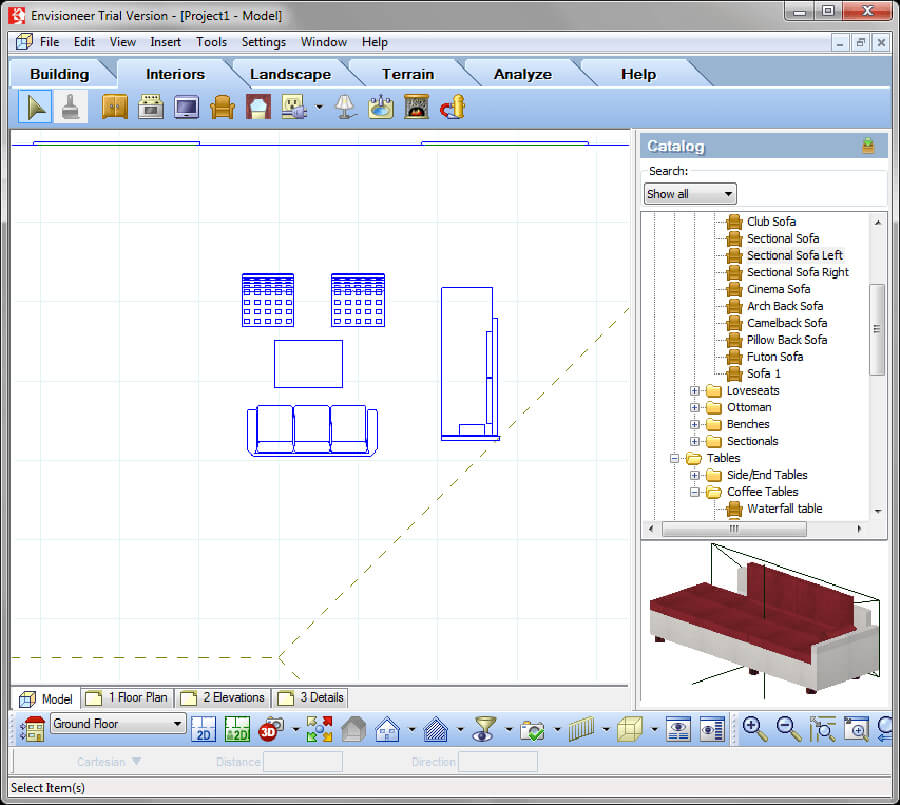The height and width of the screenshot is (805, 900).
Task: Click the funnel with eye filter icon
Action: pyautogui.click(x=484, y=729)
